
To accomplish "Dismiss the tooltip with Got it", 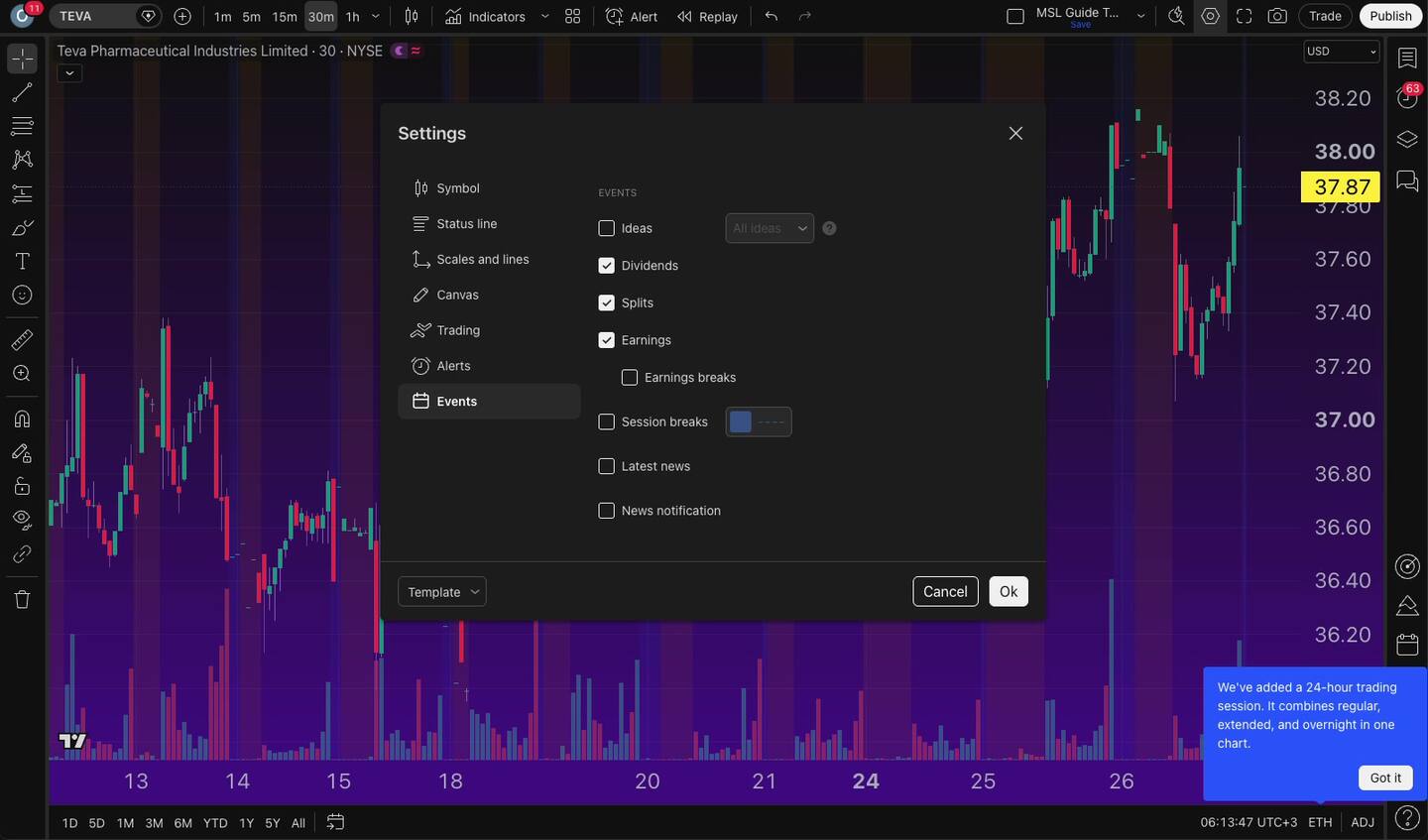I will tap(1385, 778).
